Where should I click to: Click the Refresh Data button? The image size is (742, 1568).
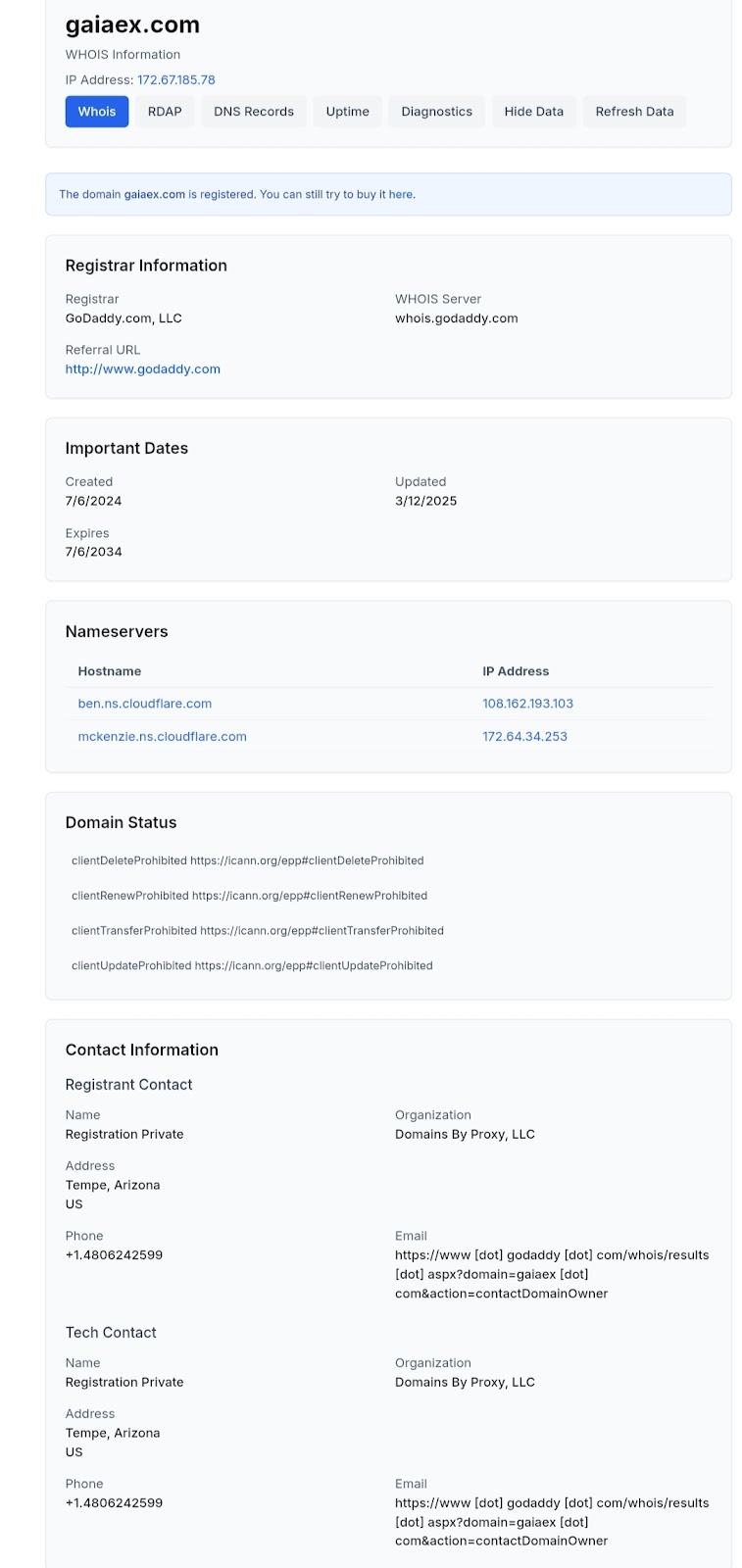[635, 112]
